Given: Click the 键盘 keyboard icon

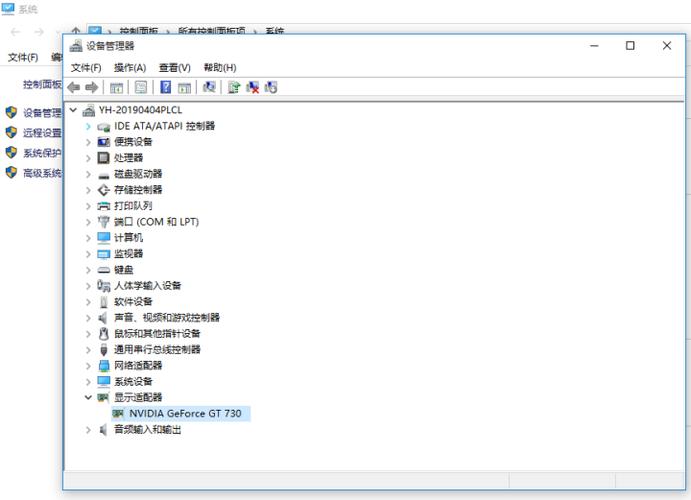Looking at the screenshot, I should (104, 270).
